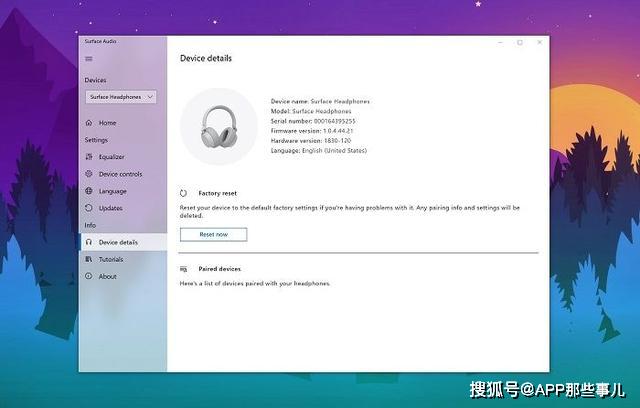Go to Equalizer settings
Image resolution: width=640 pixels, height=408 pixels.
(x=111, y=157)
